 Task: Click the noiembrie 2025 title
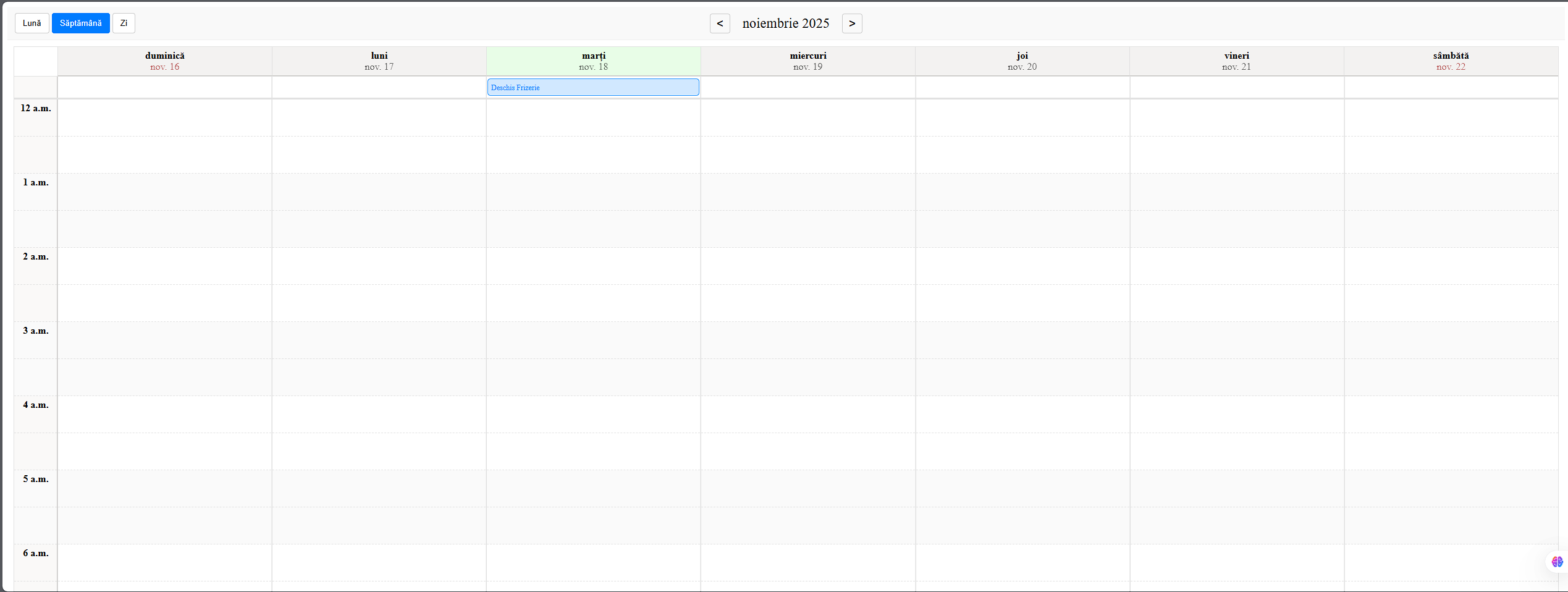click(x=786, y=23)
